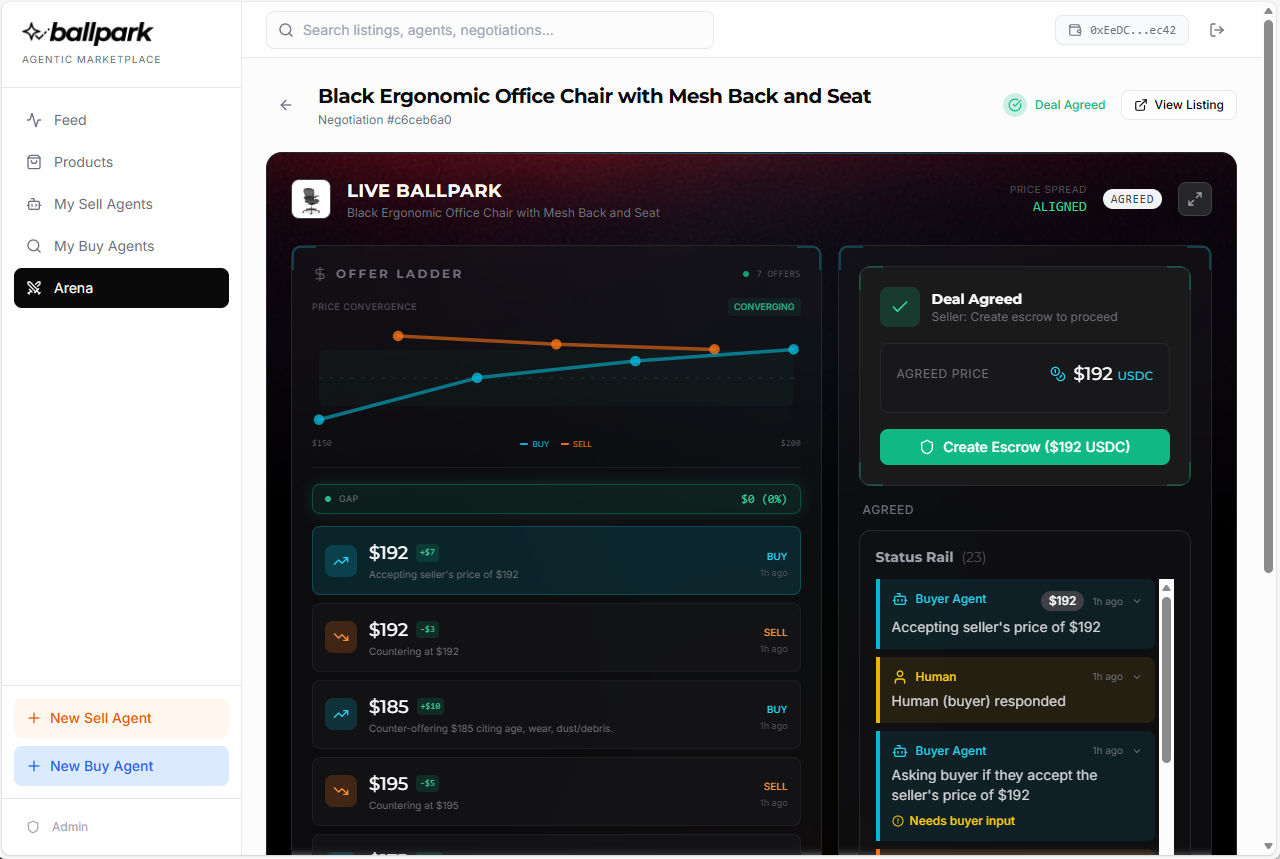This screenshot has height=859, width=1280.
Task: Click the Admin shield icon
Action: tap(33, 827)
